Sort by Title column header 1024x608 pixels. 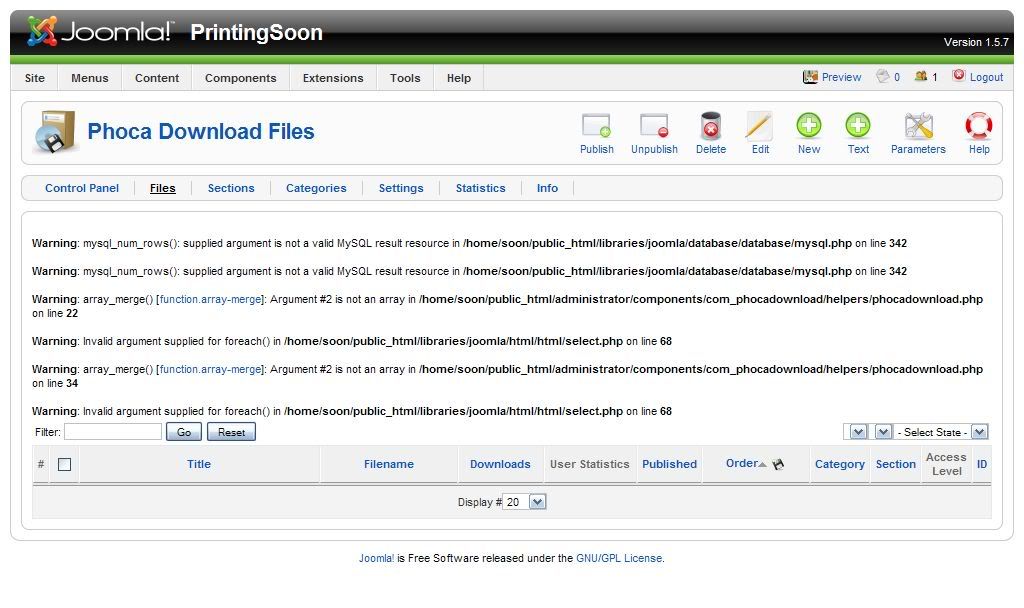[199, 464]
